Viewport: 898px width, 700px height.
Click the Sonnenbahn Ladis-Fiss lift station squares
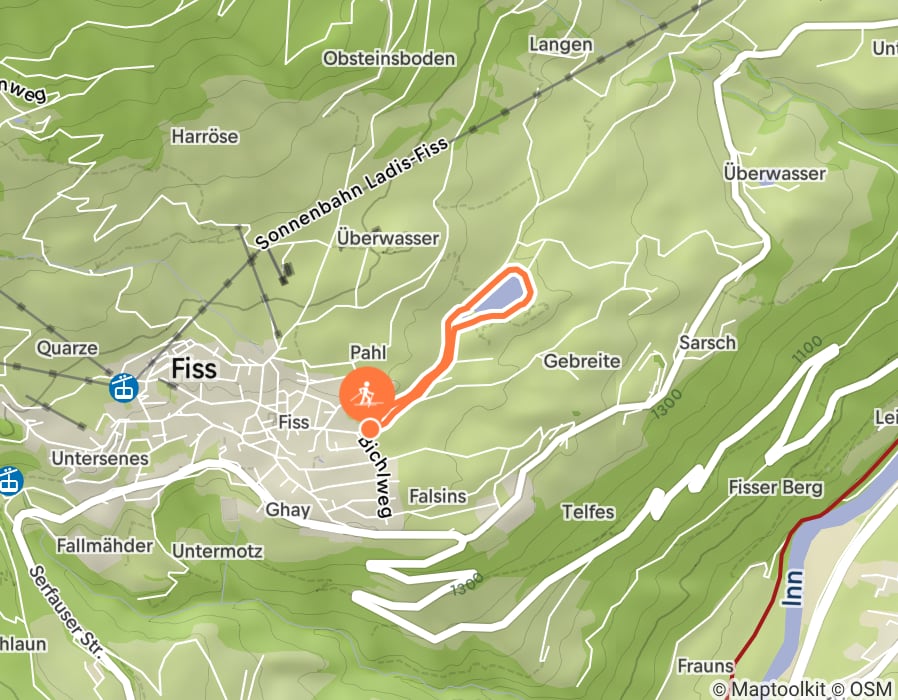click(x=286, y=273)
